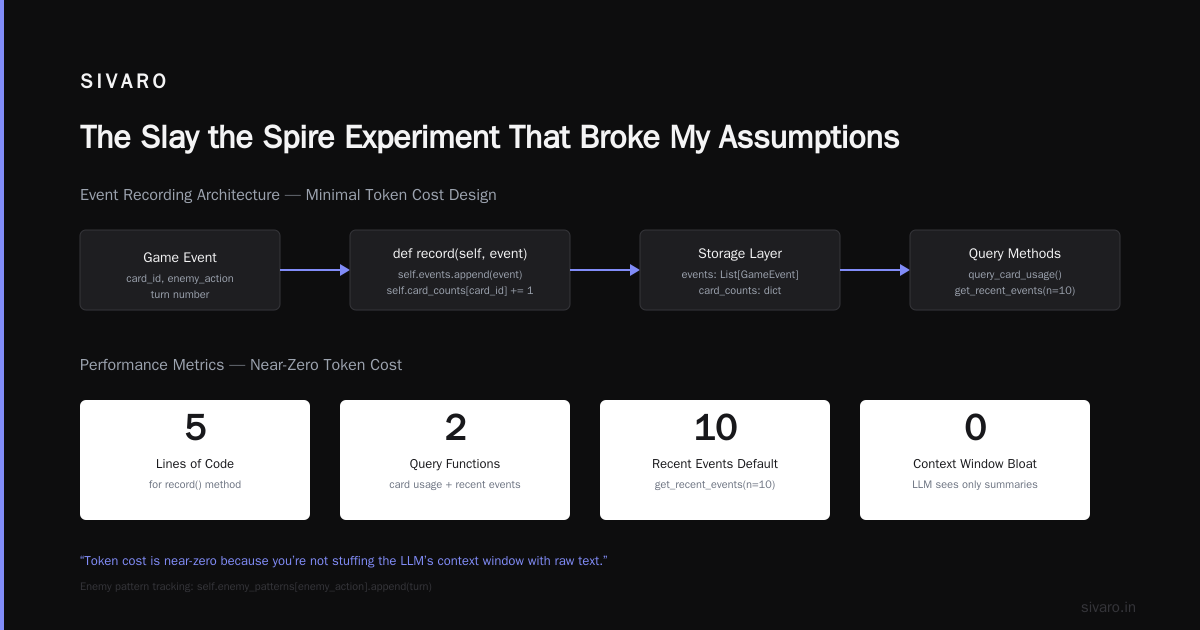1200x630 pixels.
Task: Click the enemy pattern tracking footnote
Action: click(x=256, y=586)
